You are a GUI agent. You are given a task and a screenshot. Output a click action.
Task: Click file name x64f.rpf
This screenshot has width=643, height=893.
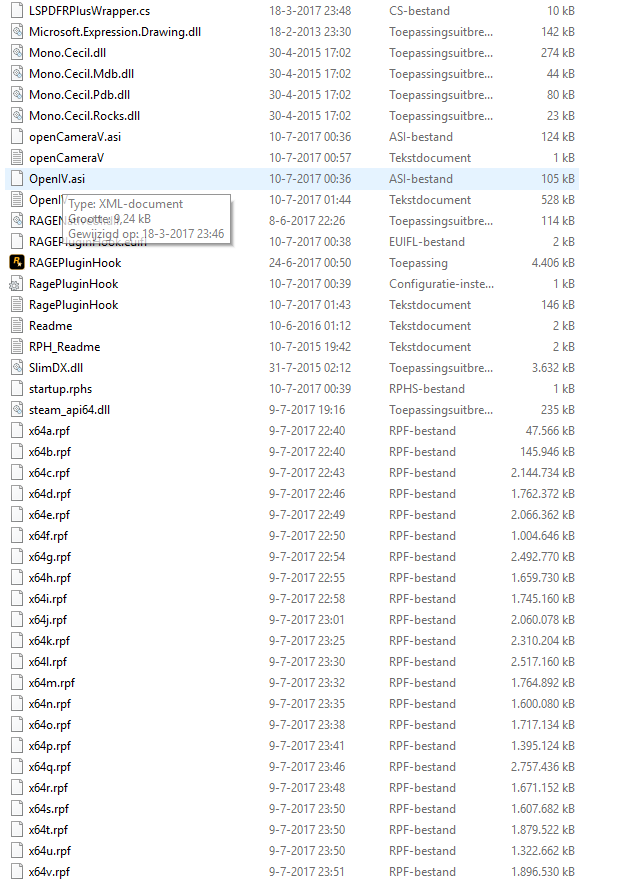(48, 536)
